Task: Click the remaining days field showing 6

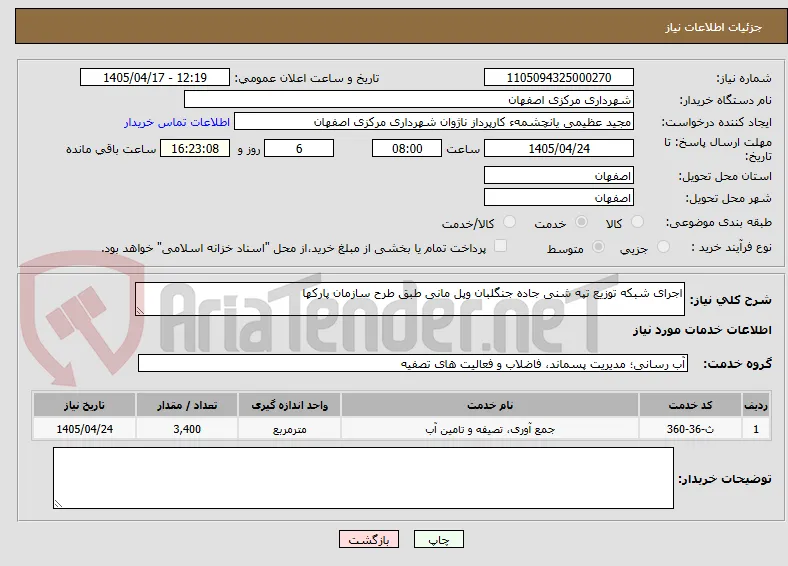Action: click(x=299, y=149)
